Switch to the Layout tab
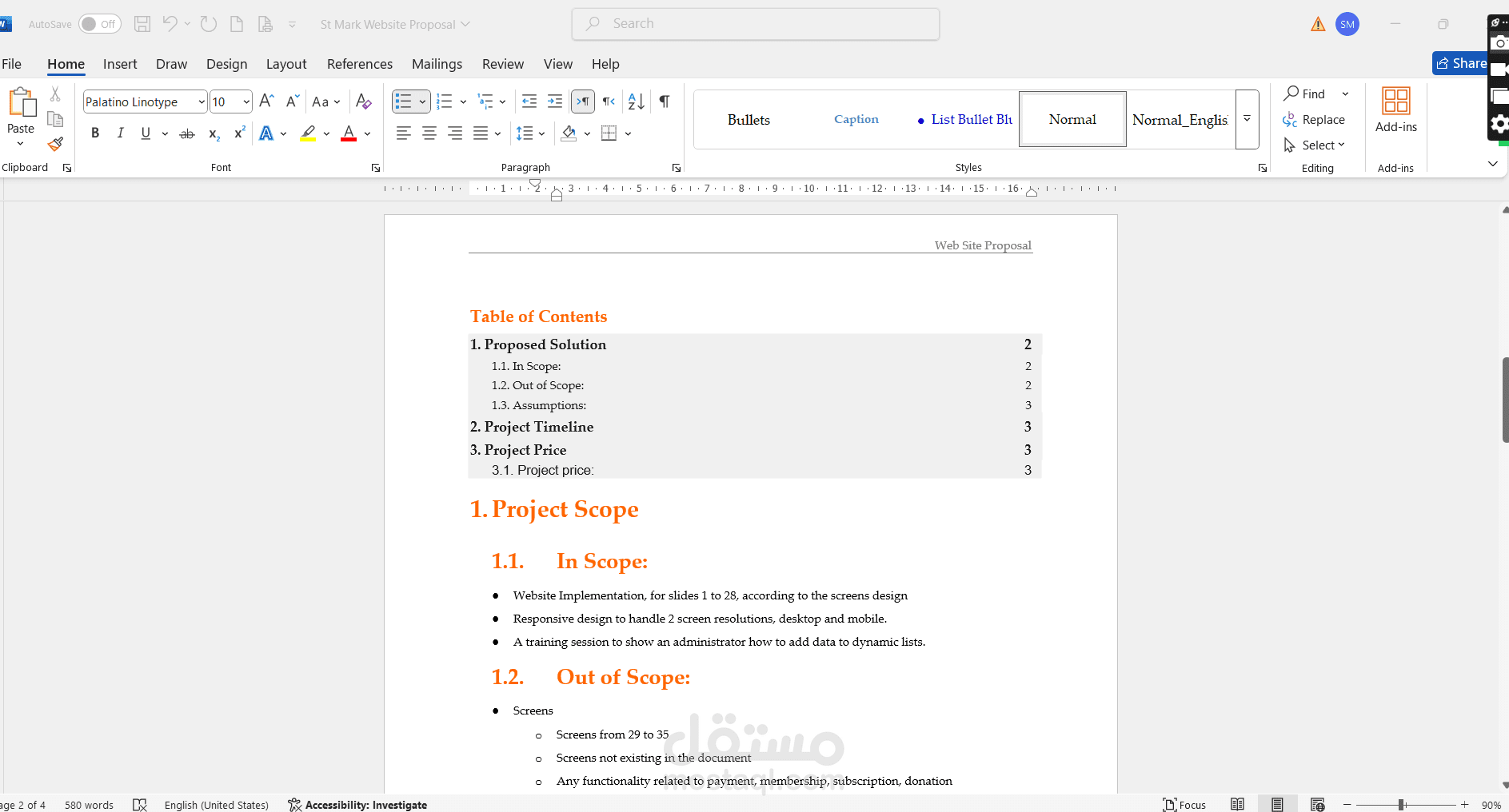 point(286,64)
